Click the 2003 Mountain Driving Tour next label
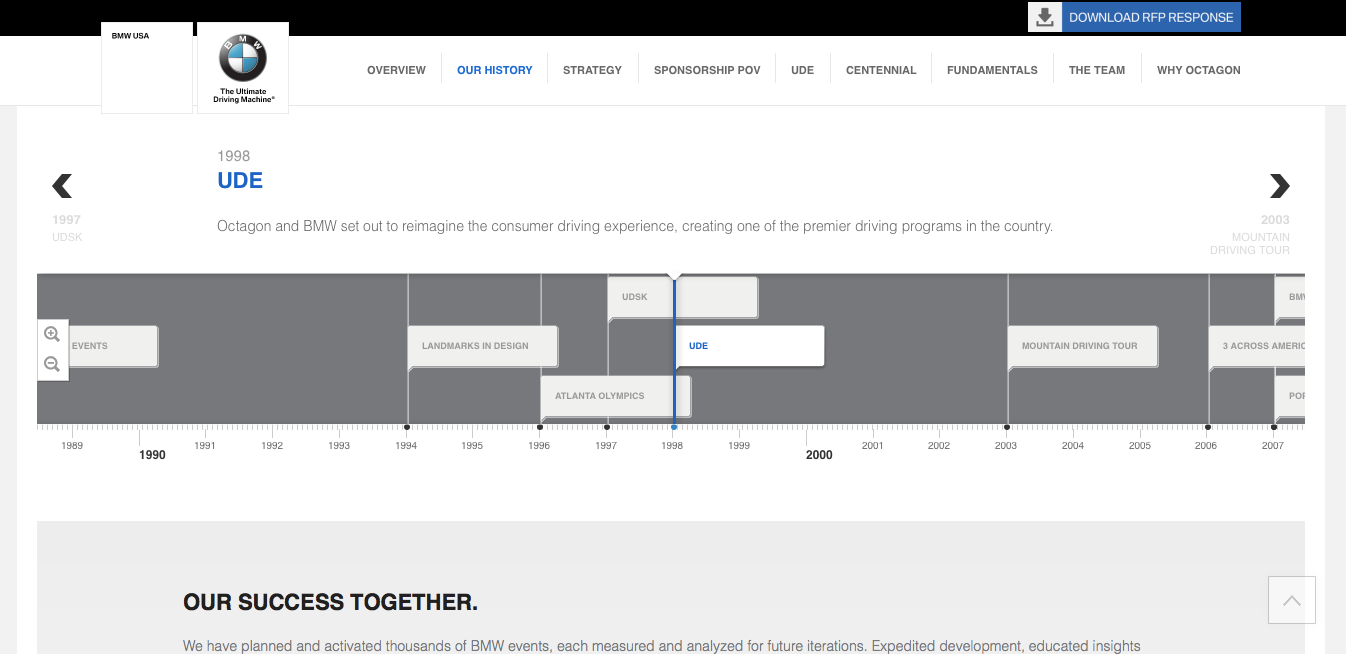Screen dimensions: 1346x654 pos(1250,234)
